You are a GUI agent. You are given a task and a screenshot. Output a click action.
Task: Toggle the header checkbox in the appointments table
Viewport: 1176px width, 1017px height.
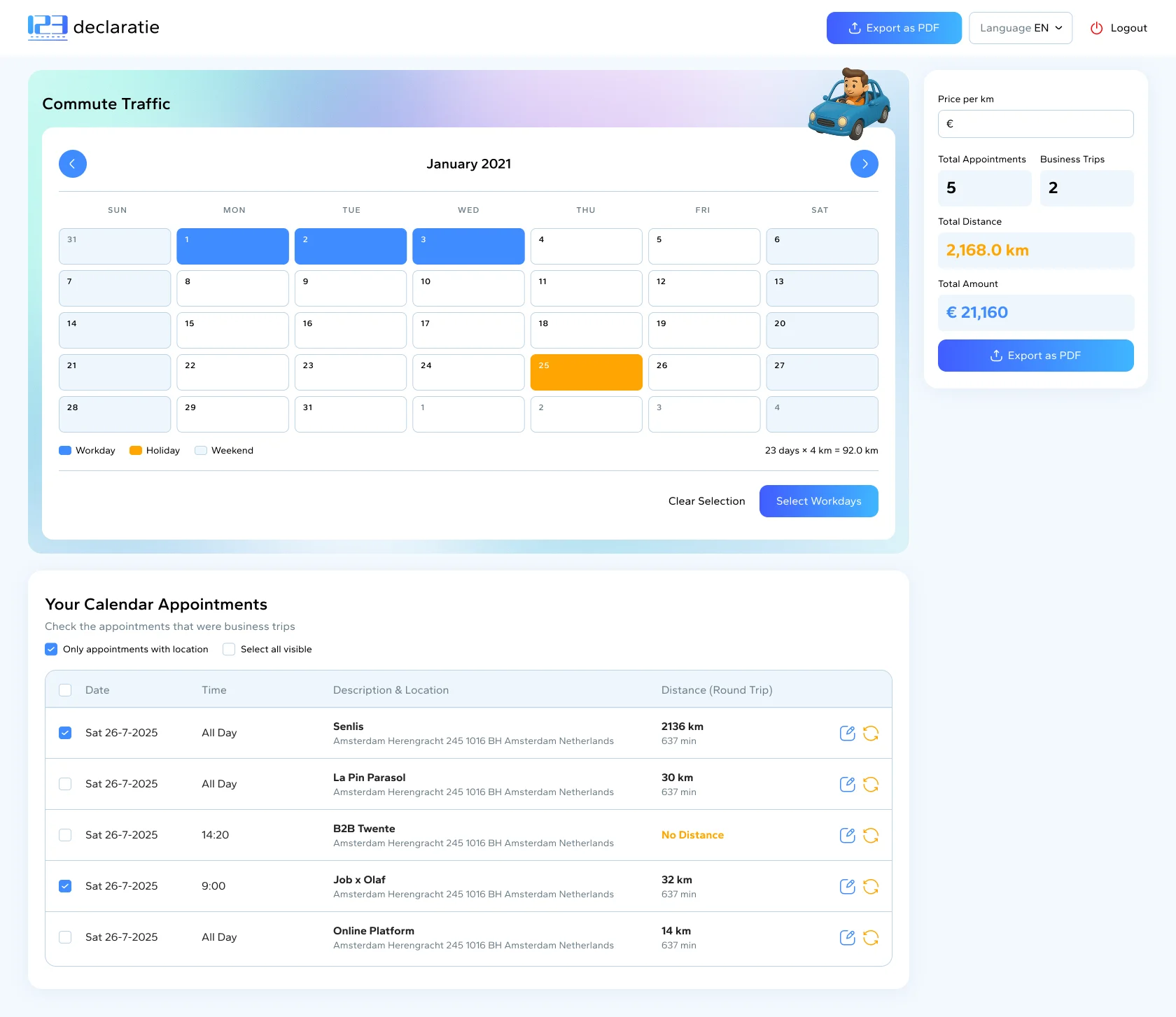65,689
